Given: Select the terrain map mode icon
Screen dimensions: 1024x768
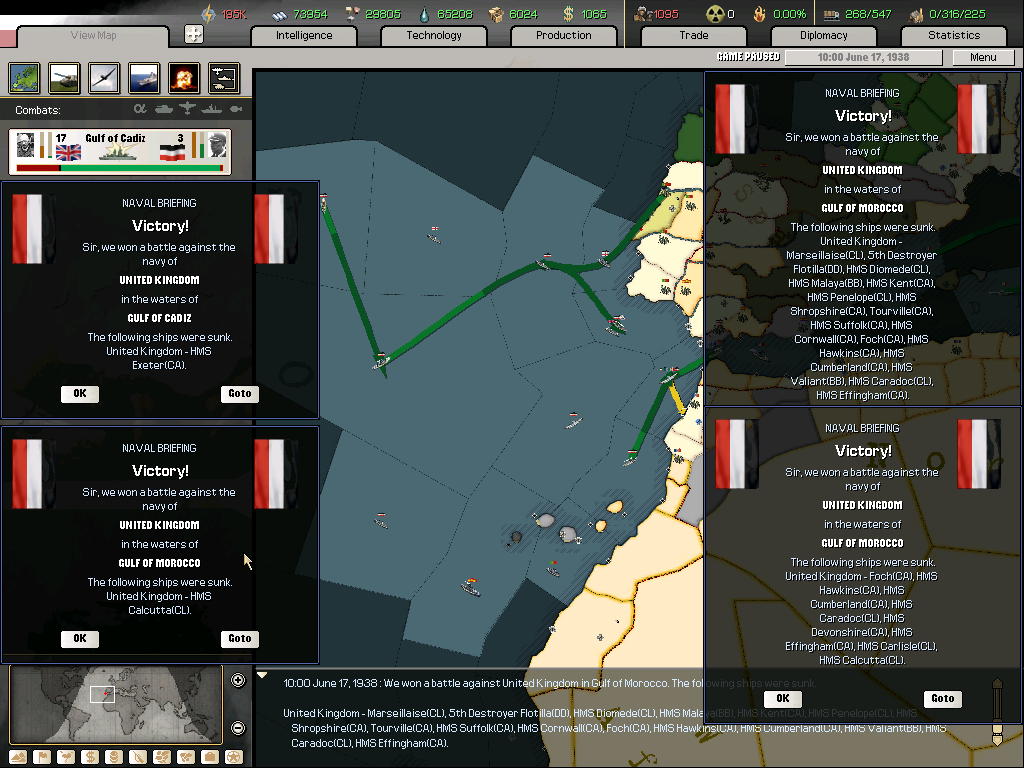Looking at the screenshot, I should point(24,77).
